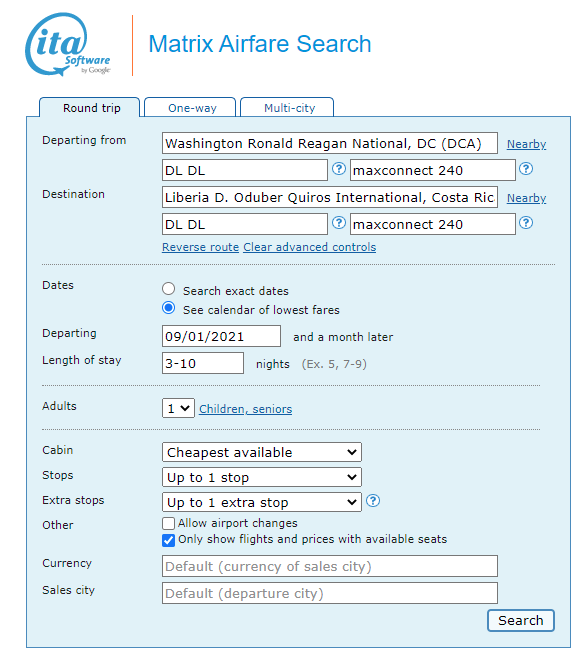This screenshot has height=659, width=587.
Task: Expand the Extra stops dropdown
Action: tap(261, 502)
